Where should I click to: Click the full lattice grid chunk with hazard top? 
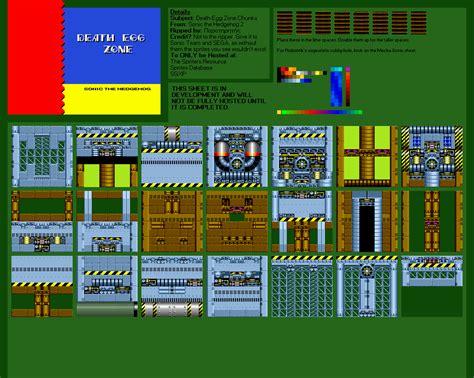click(302, 286)
